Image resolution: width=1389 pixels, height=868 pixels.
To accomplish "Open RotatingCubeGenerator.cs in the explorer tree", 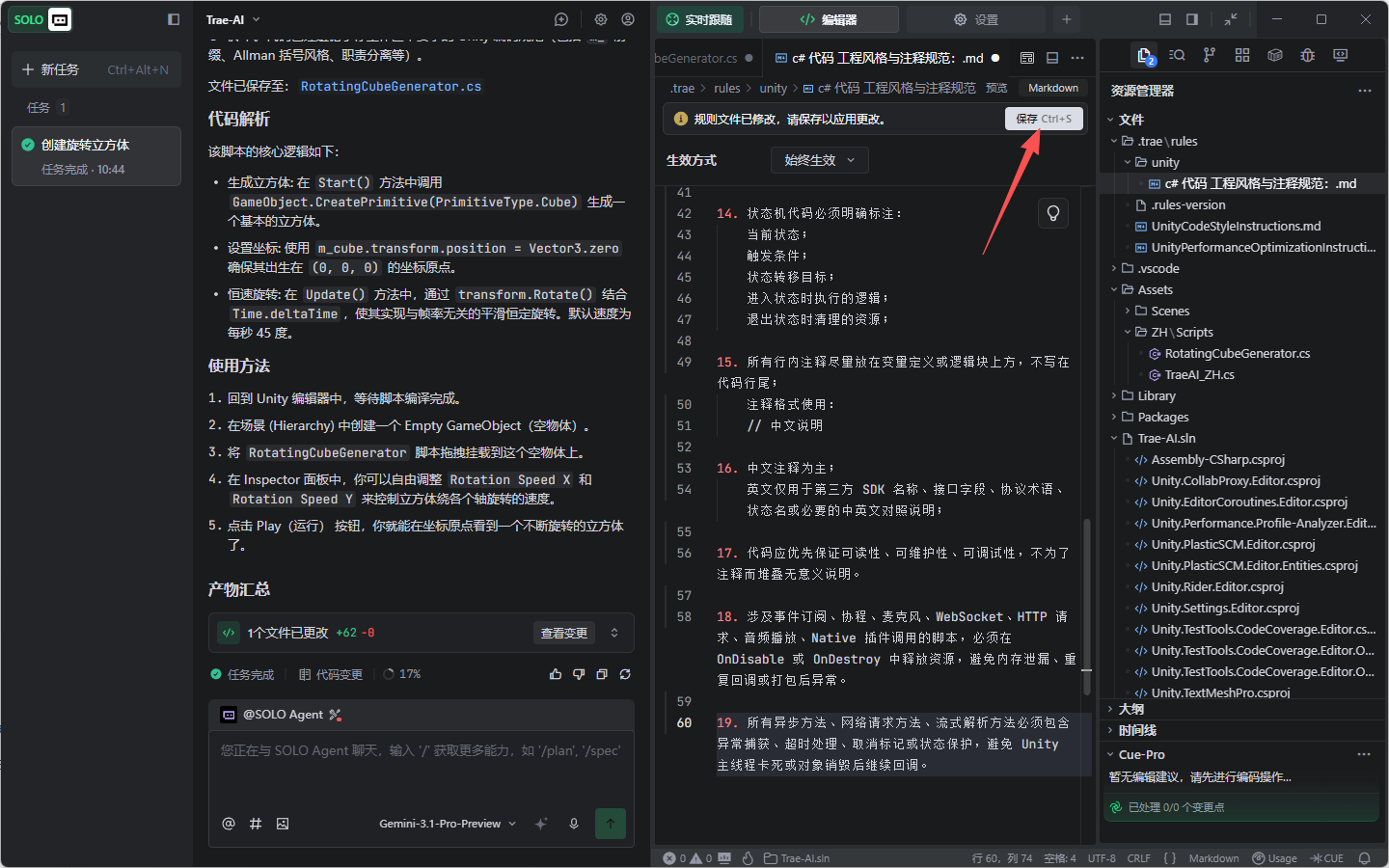I will pyautogui.click(x=1237, y=353).
